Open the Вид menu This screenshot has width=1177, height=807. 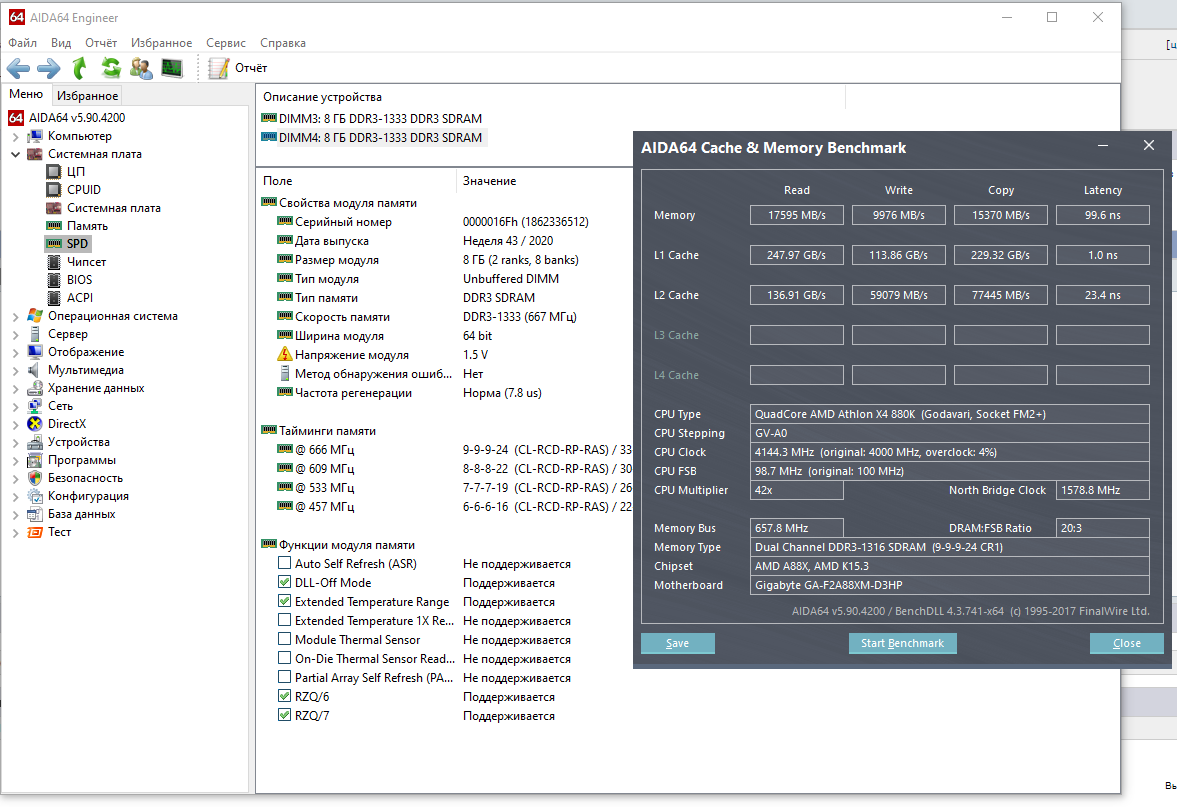coord(61,43)
